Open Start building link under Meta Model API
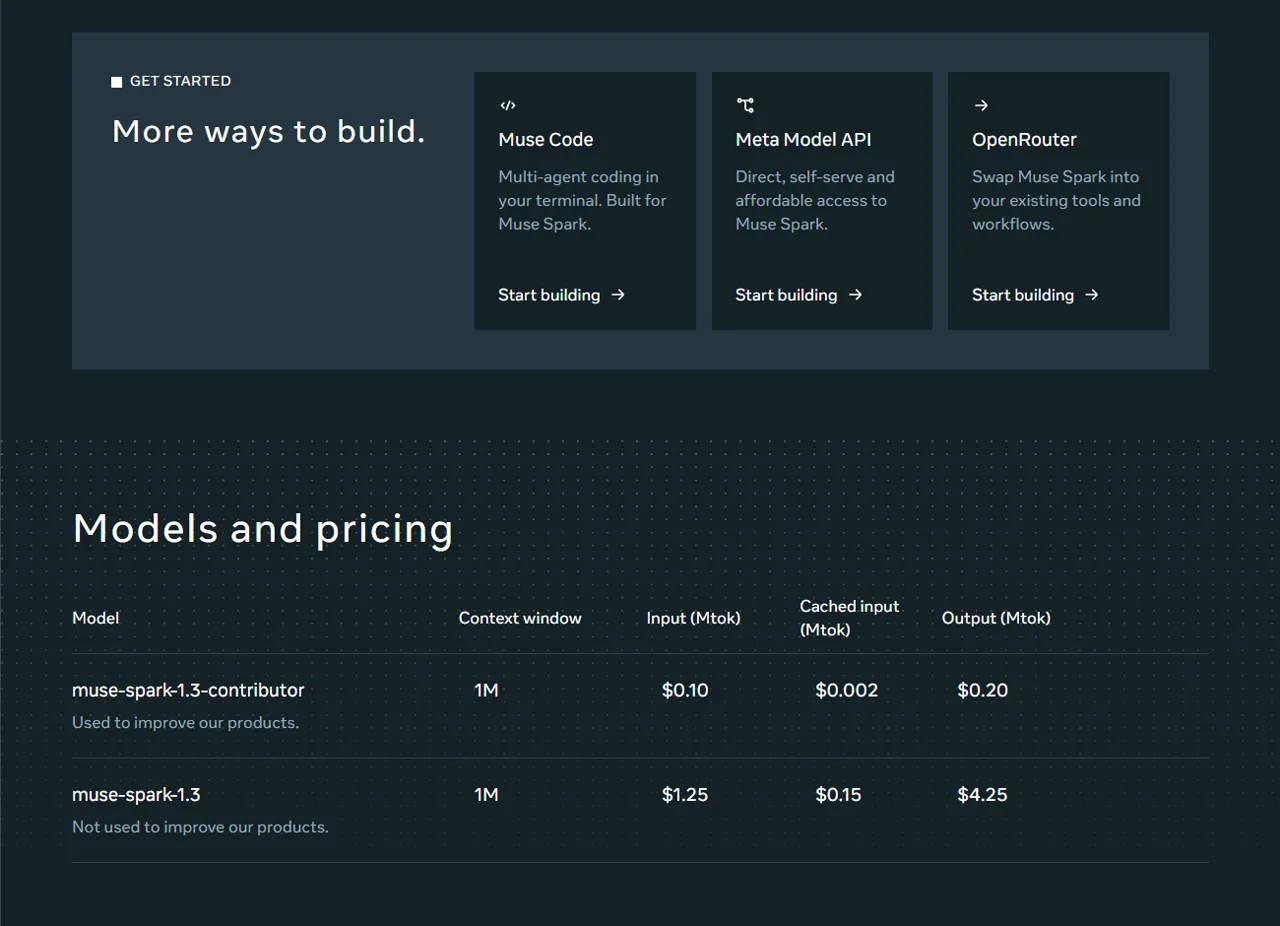1280x926 pixels. (x=799, y=295)
